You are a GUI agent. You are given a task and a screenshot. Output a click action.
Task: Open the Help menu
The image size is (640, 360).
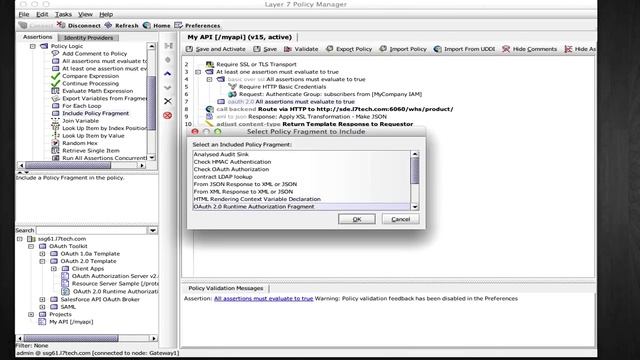[x=106, y=14]
